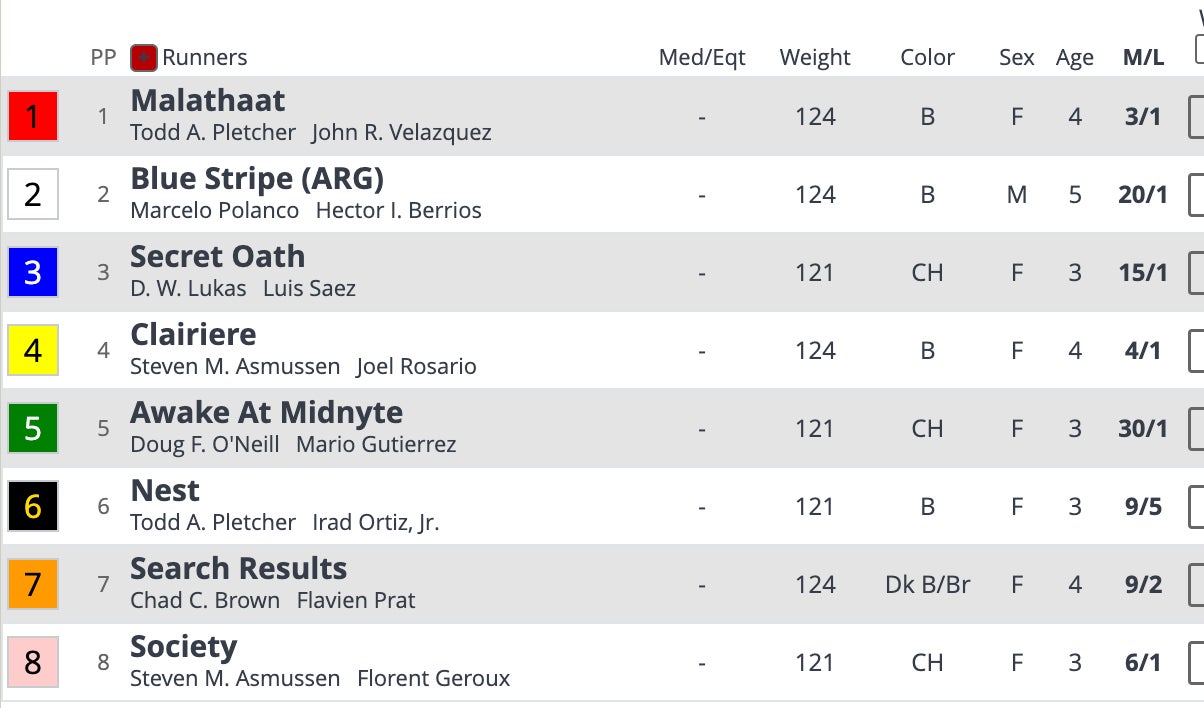Click the Runners column header
Screen dimensions: 1204x708
205,58
